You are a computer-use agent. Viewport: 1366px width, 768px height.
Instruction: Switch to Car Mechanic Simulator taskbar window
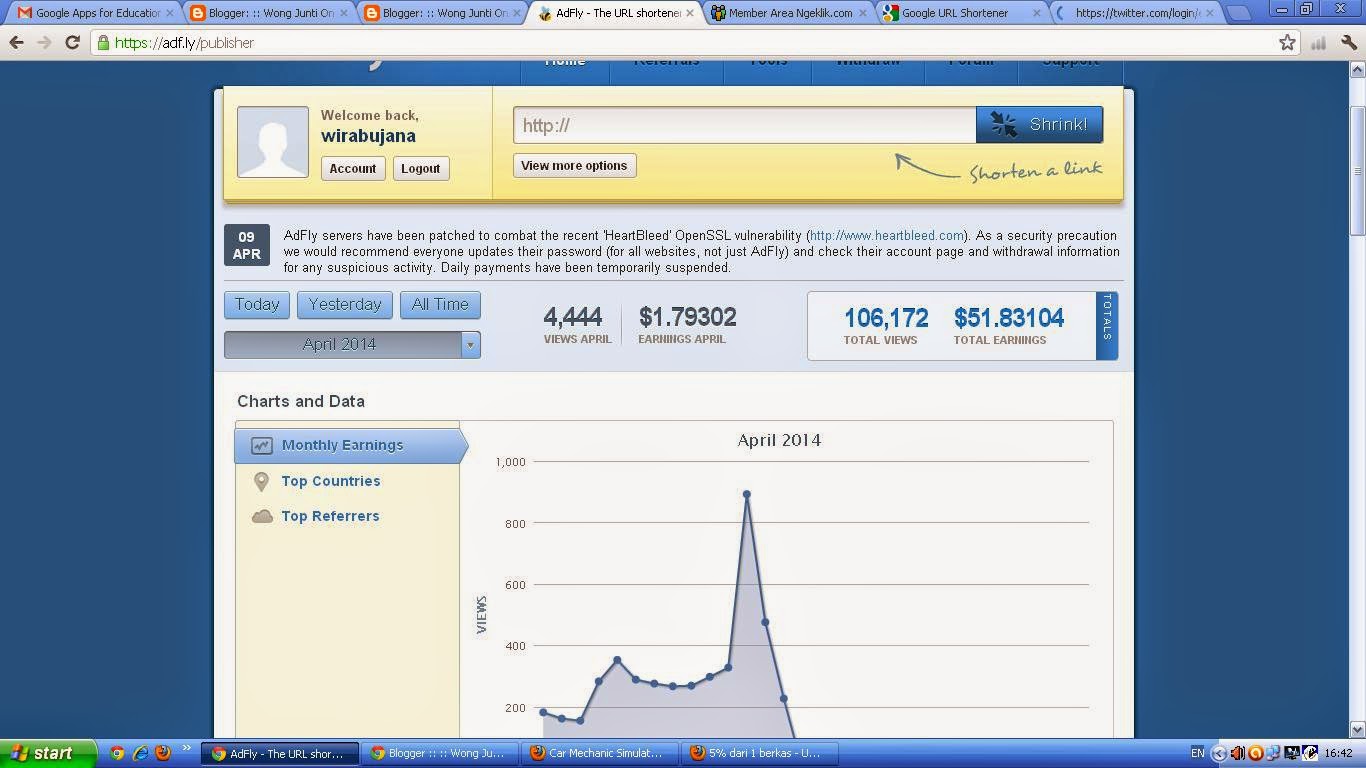click(x=598, y=753)
